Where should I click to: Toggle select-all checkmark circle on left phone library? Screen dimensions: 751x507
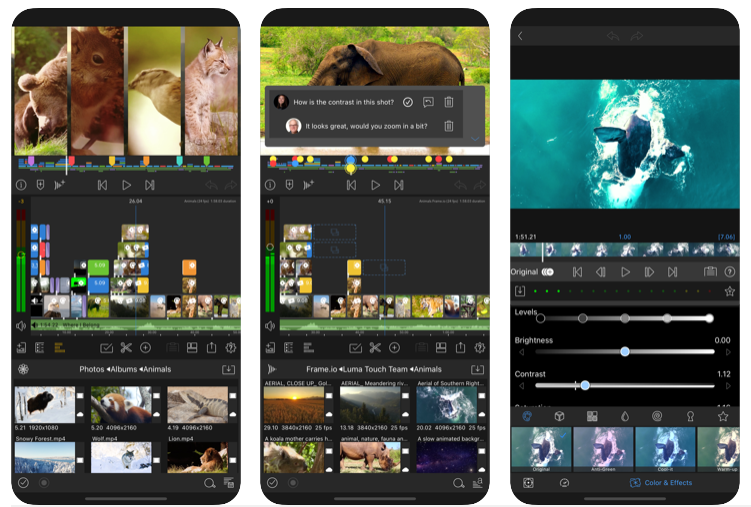coord(23,483)
